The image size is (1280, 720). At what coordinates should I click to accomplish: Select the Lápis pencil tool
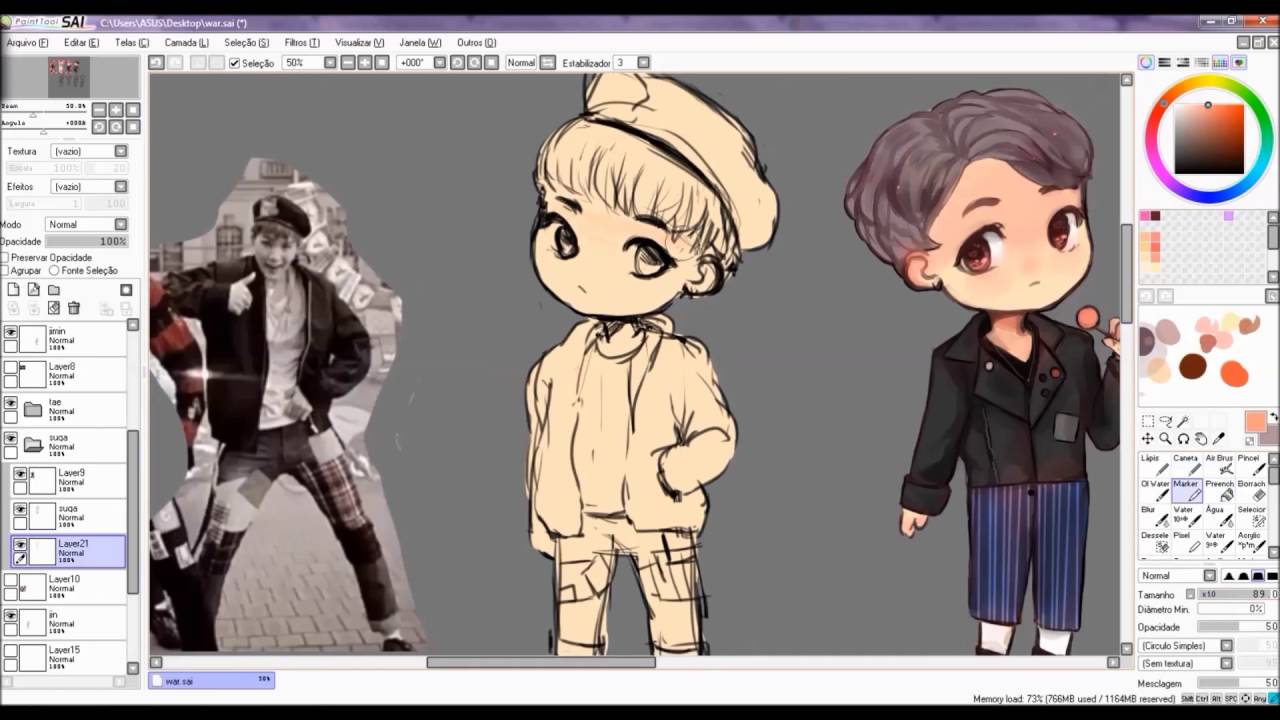click(1154, 464)
